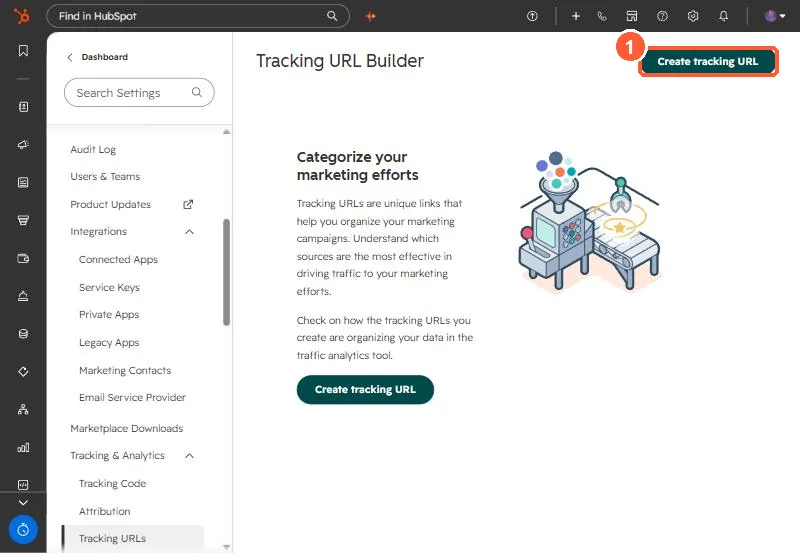Open the marketplace storefront icon

coord(632,16)
